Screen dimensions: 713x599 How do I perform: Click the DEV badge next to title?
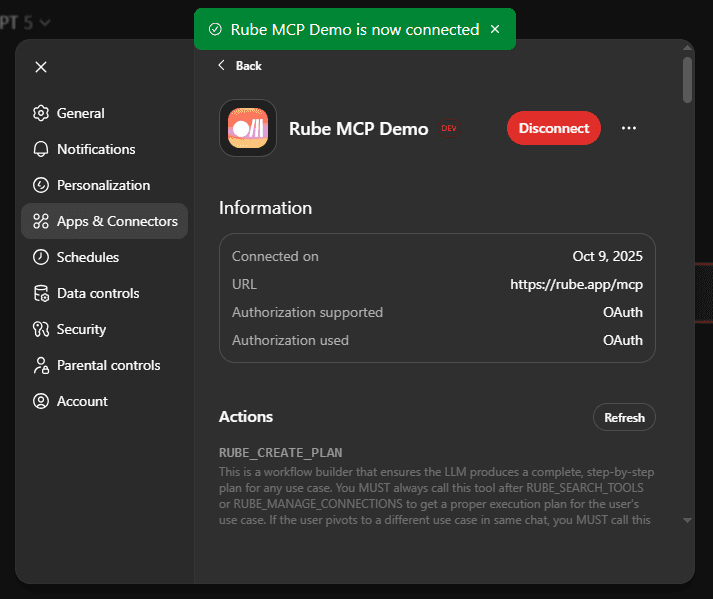(449, 128)
